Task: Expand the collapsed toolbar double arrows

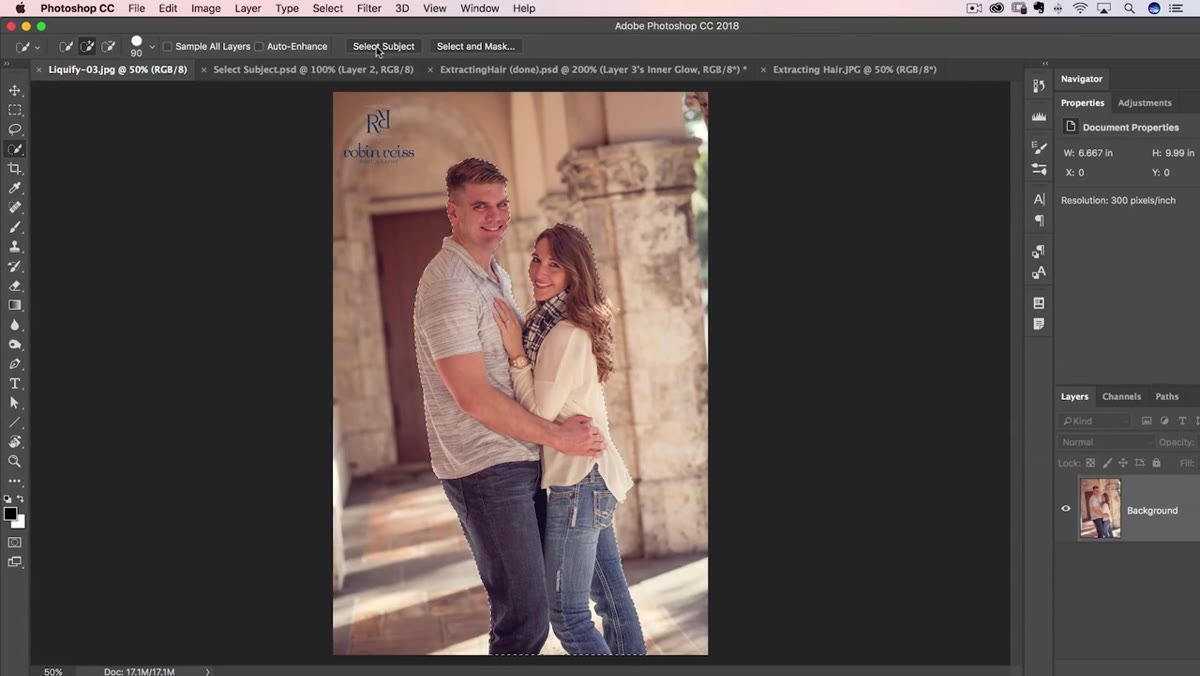Action: (6, 64)
